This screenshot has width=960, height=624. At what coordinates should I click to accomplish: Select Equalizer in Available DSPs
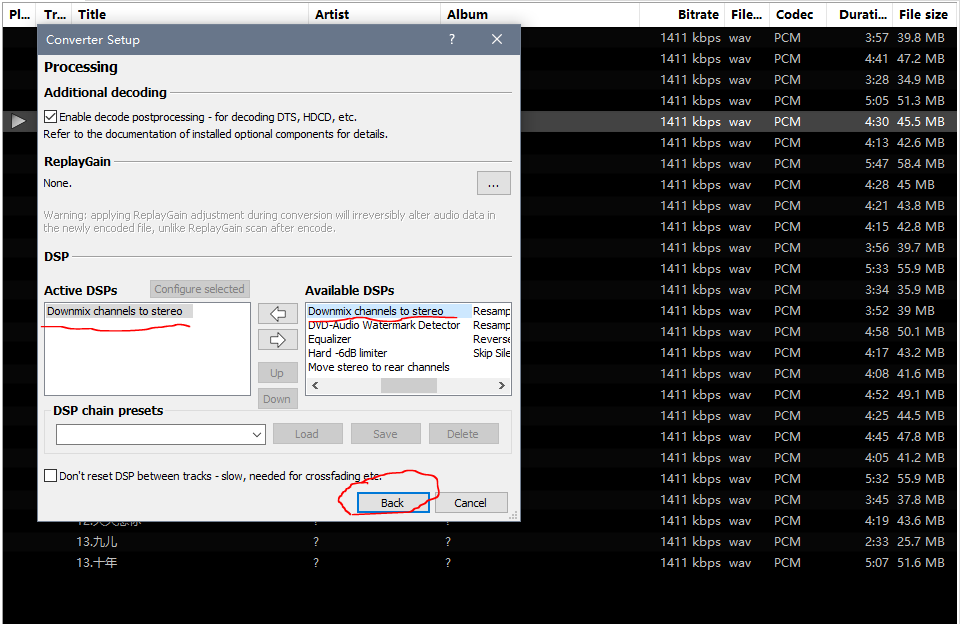point(330,339)
